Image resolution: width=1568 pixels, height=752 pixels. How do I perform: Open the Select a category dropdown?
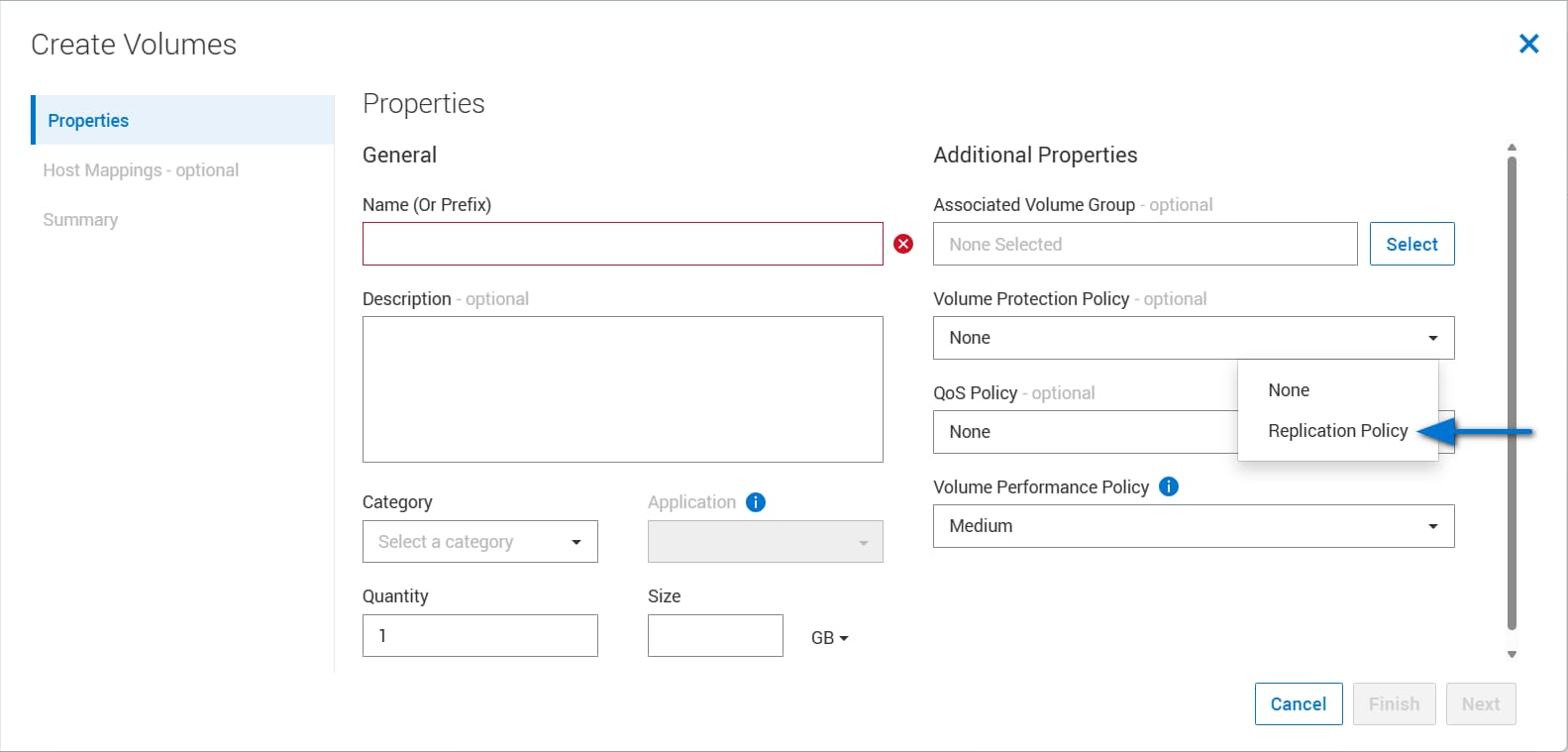point(480,542)
